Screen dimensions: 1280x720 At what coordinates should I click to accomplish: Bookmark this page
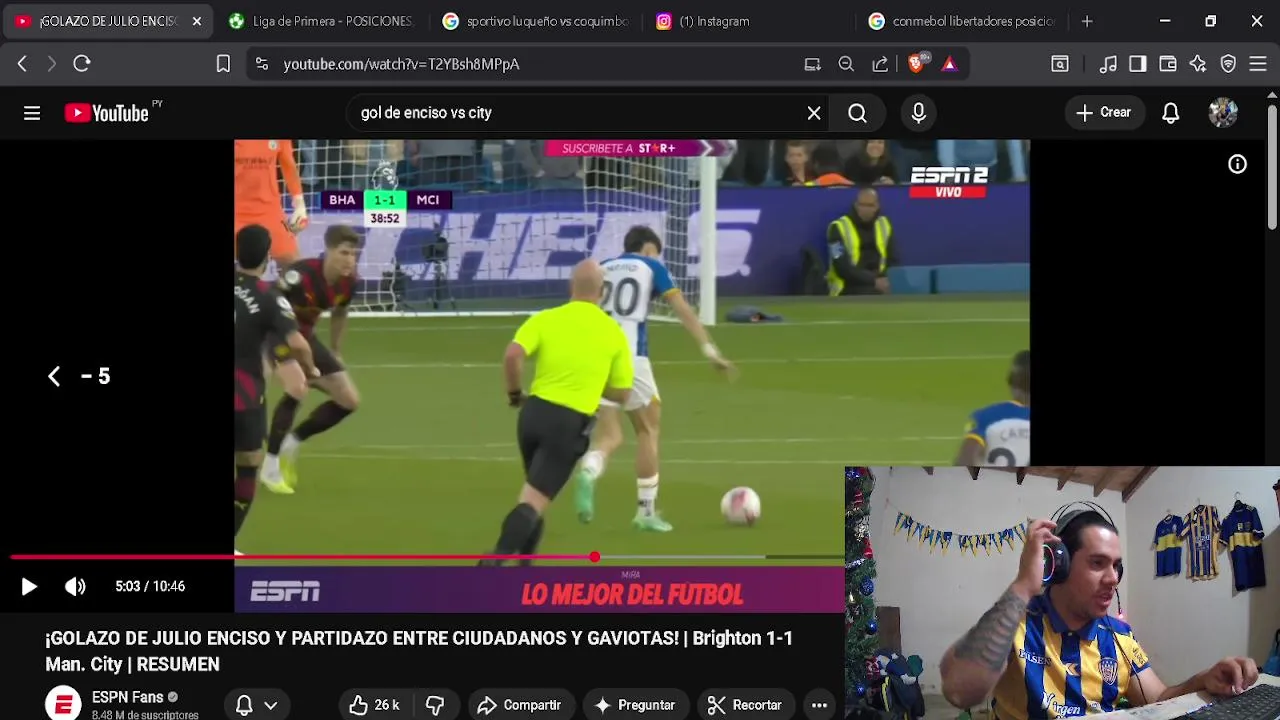click(x=223, y=64)
